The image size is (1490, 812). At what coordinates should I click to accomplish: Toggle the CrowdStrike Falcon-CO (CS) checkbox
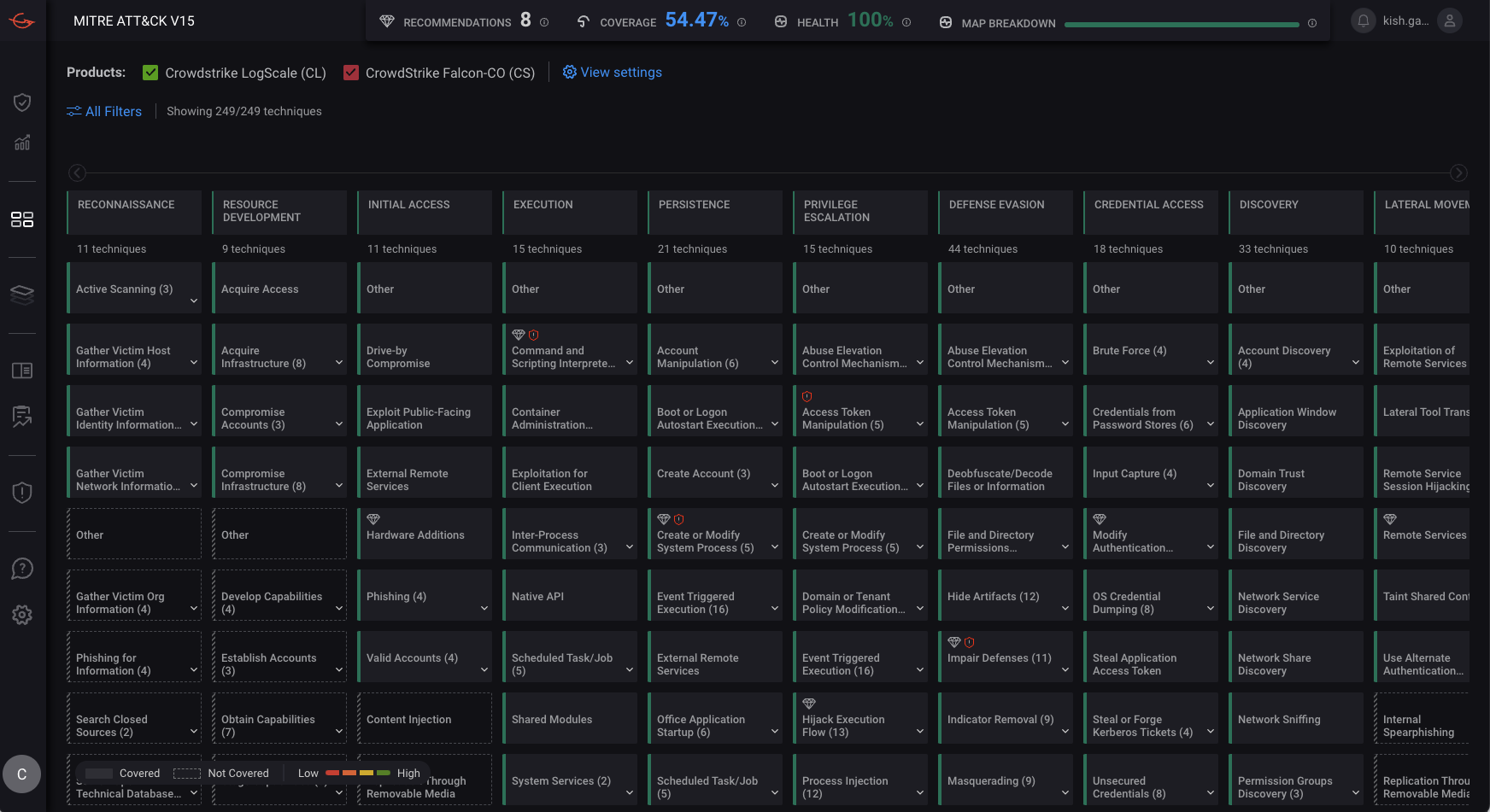[x=351, y=73]
